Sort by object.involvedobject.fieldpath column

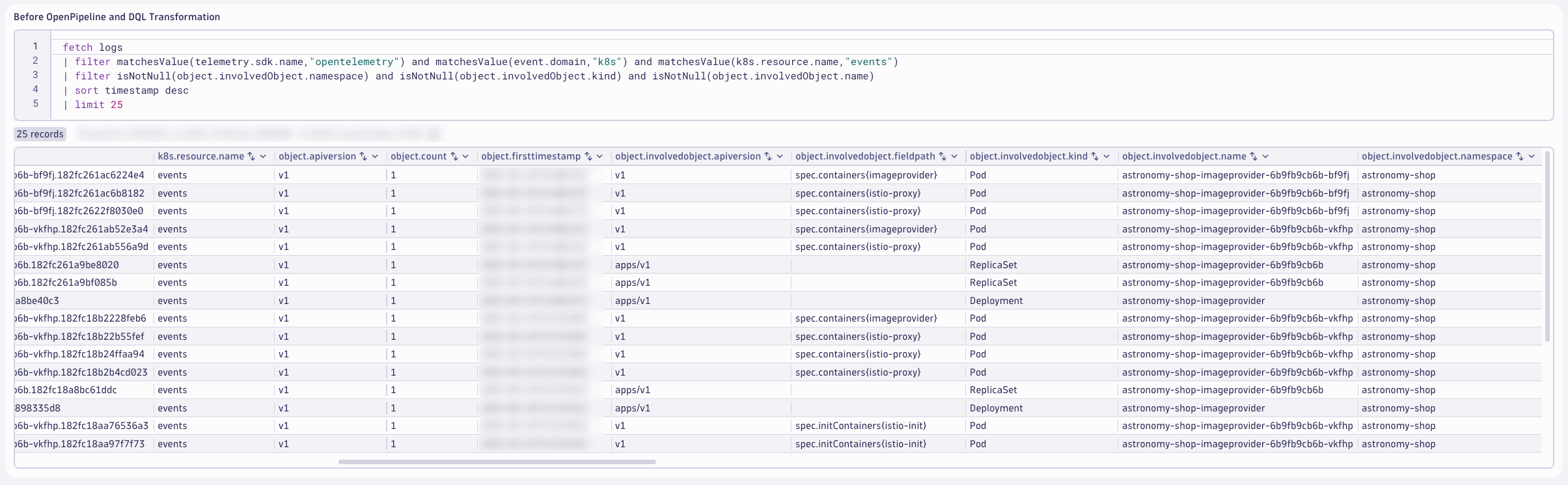942,156
